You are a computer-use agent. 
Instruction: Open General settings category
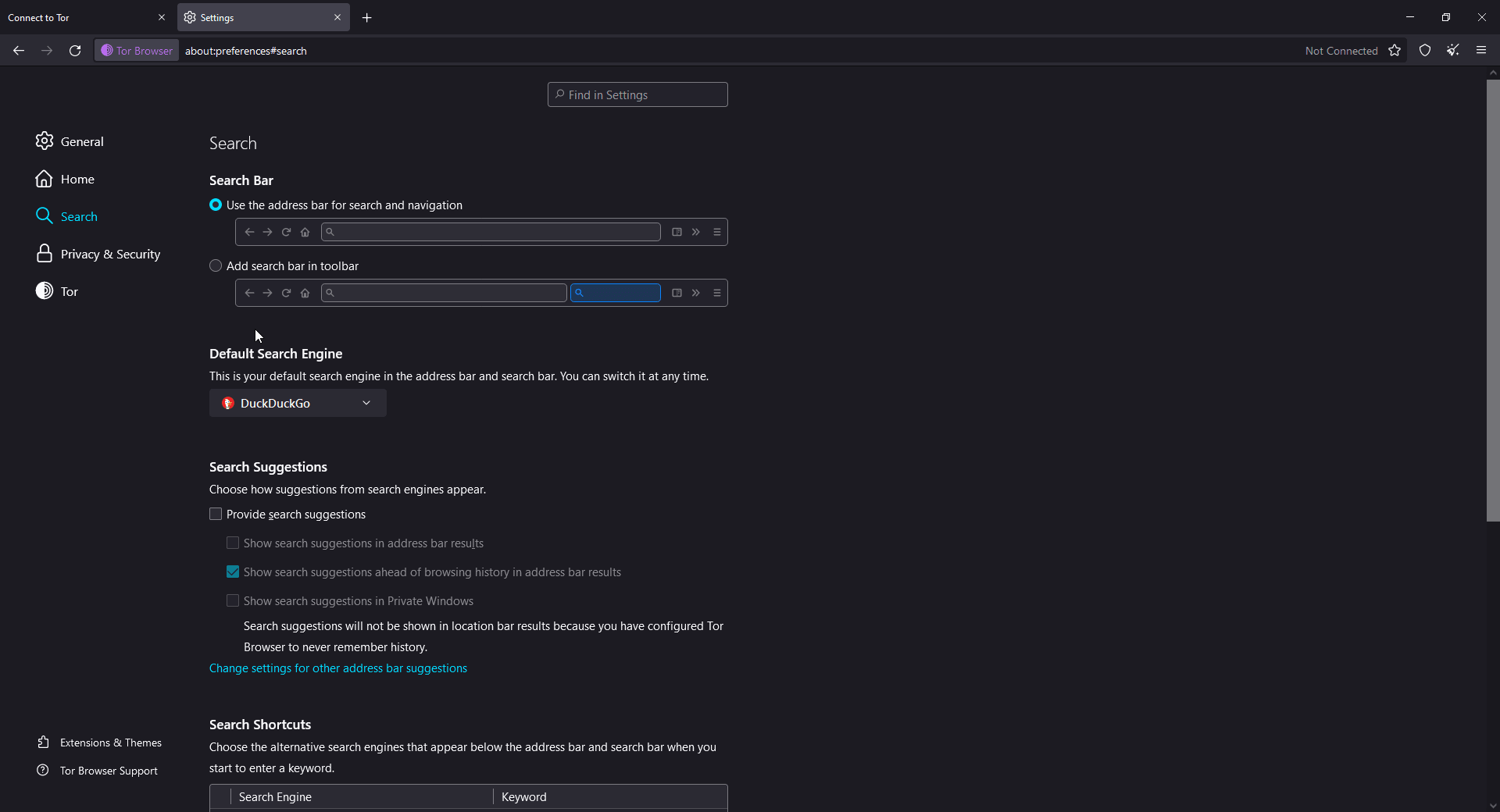pos(70,141)
